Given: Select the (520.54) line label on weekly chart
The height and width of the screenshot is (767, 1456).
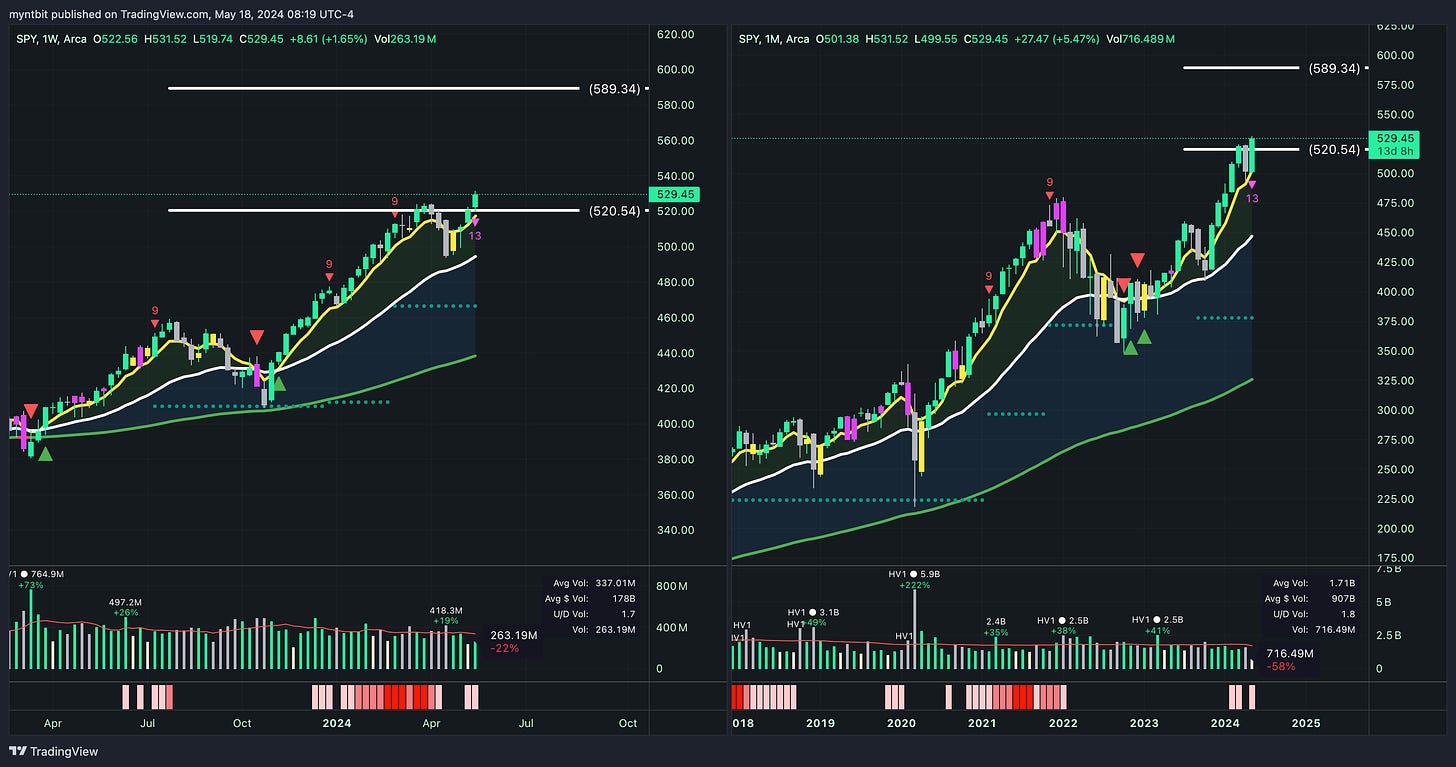Looking at the screenshot, I should tap(615, 211).
